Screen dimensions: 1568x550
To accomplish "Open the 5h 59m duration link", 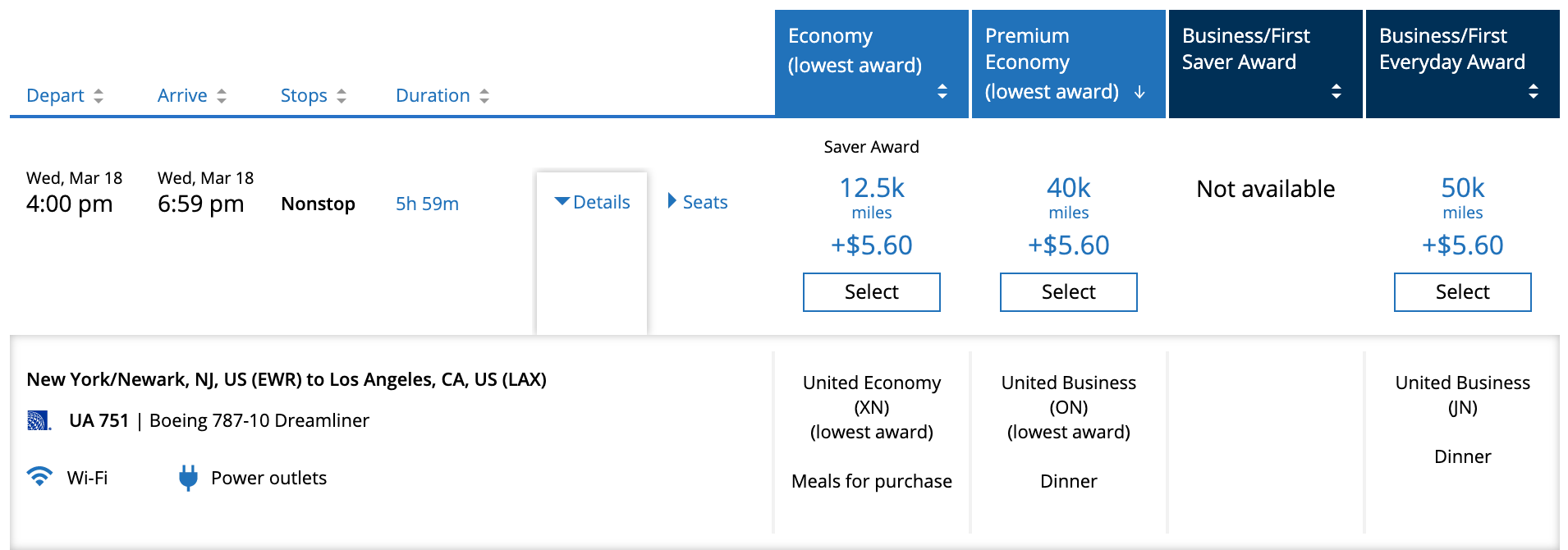I will (x=427, y=204).
